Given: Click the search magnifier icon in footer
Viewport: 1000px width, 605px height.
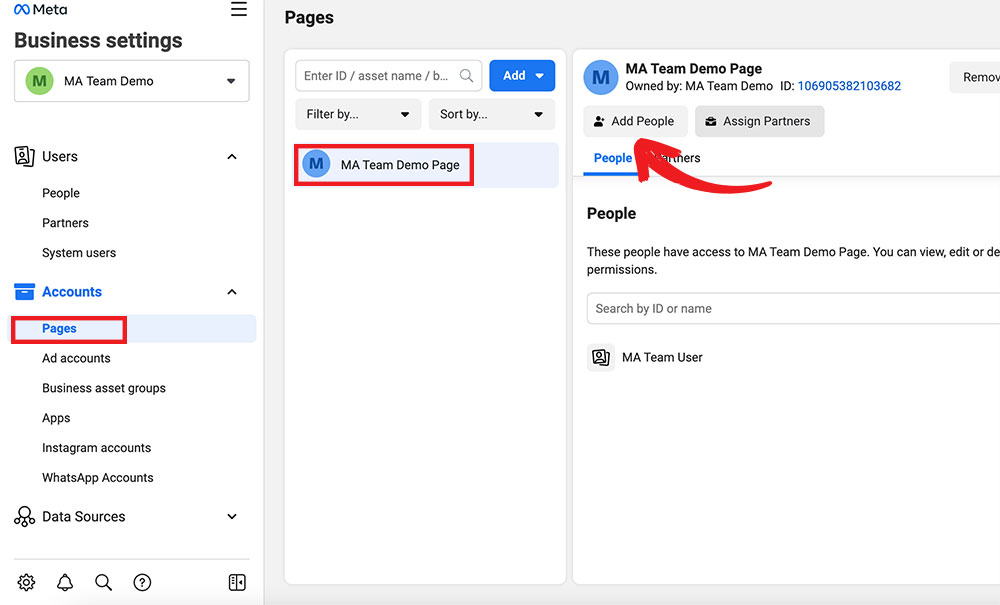Looking at the screenshot, I should coord(103,582).
